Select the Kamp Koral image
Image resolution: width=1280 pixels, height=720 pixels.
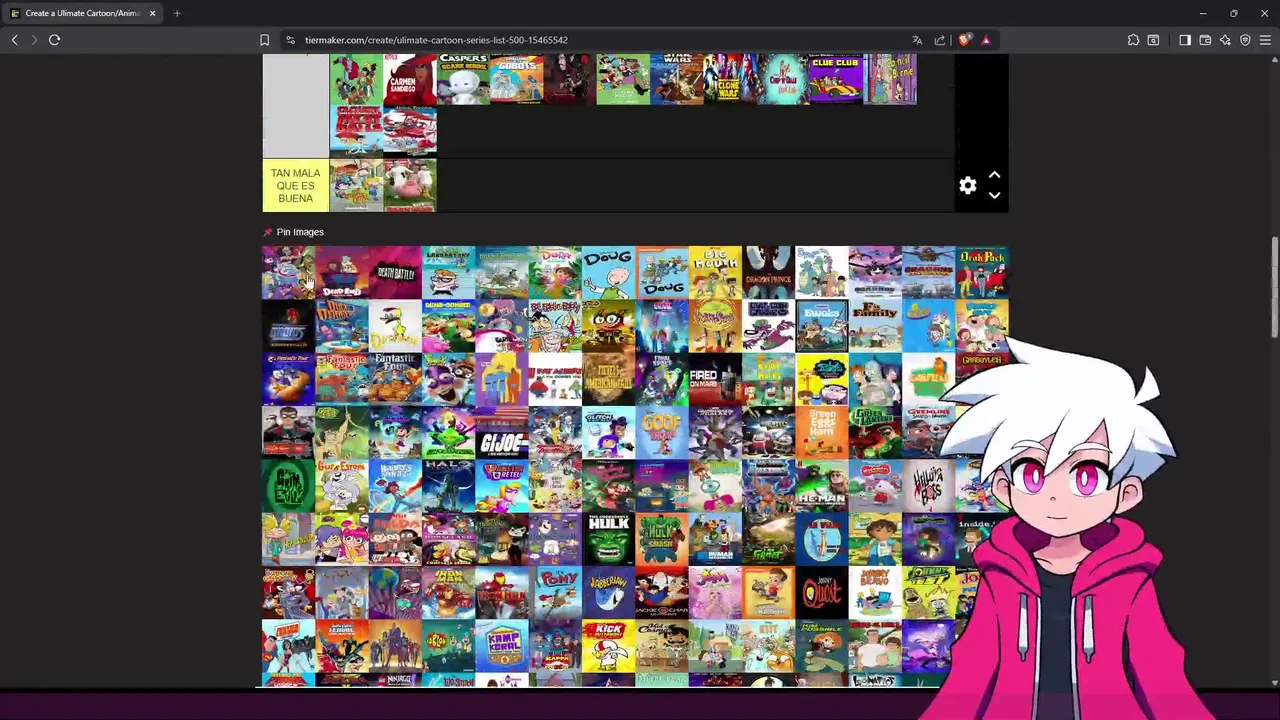click(502, 646)
